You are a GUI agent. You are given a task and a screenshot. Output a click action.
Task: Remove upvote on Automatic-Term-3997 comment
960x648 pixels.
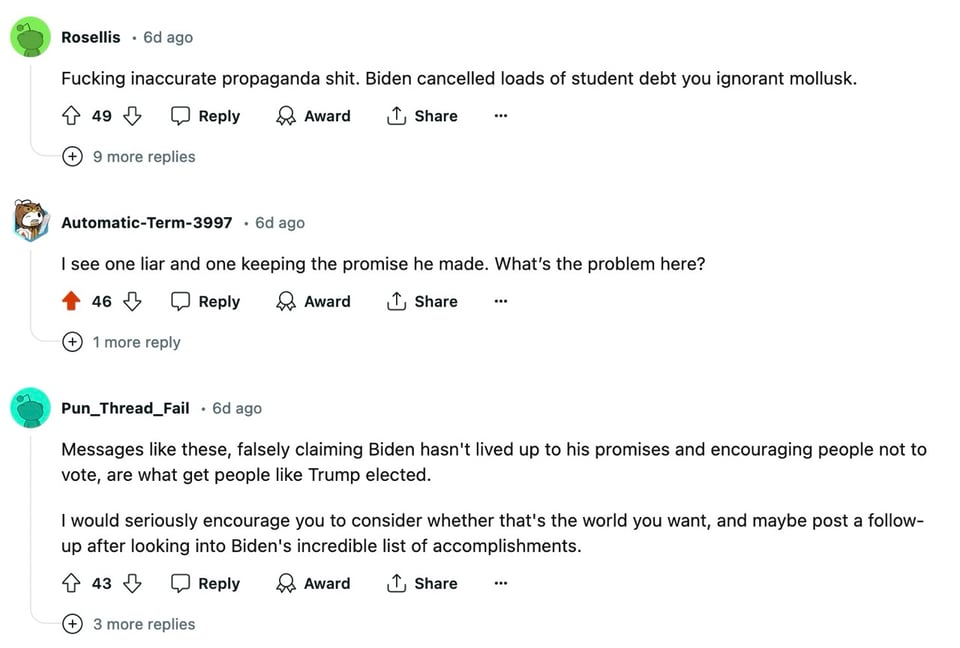tap(72, 302)
